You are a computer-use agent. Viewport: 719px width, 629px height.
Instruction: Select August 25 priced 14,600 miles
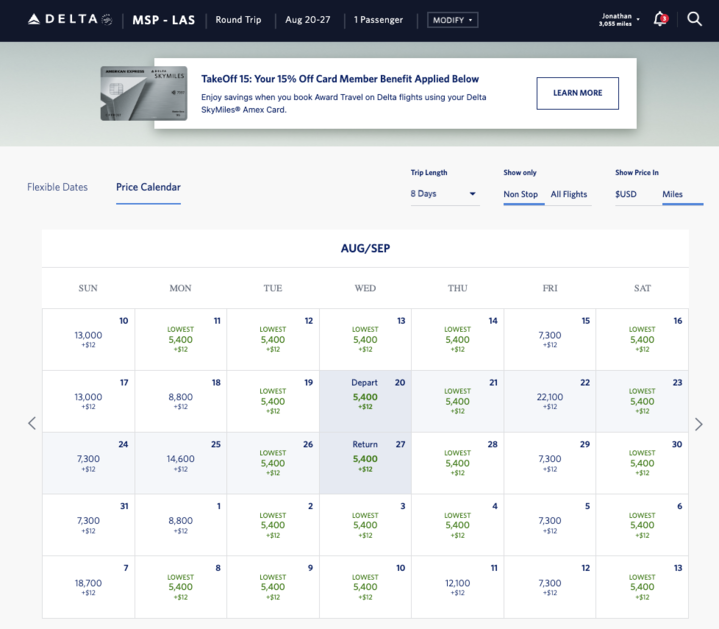click(181, 463)
